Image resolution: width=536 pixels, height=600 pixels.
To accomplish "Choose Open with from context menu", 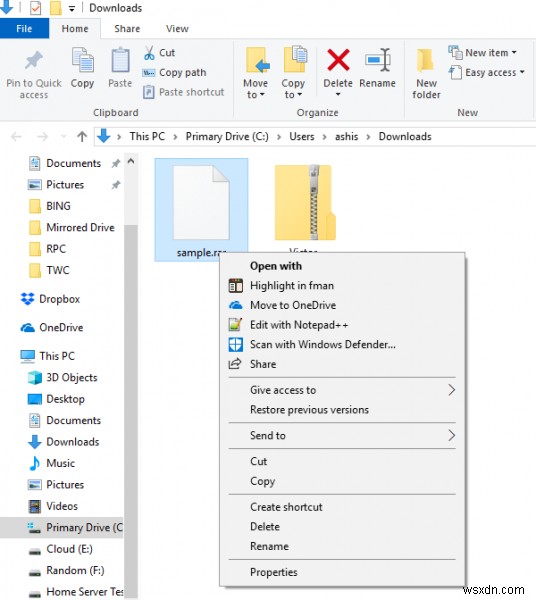I will click(x=276, y=266).
